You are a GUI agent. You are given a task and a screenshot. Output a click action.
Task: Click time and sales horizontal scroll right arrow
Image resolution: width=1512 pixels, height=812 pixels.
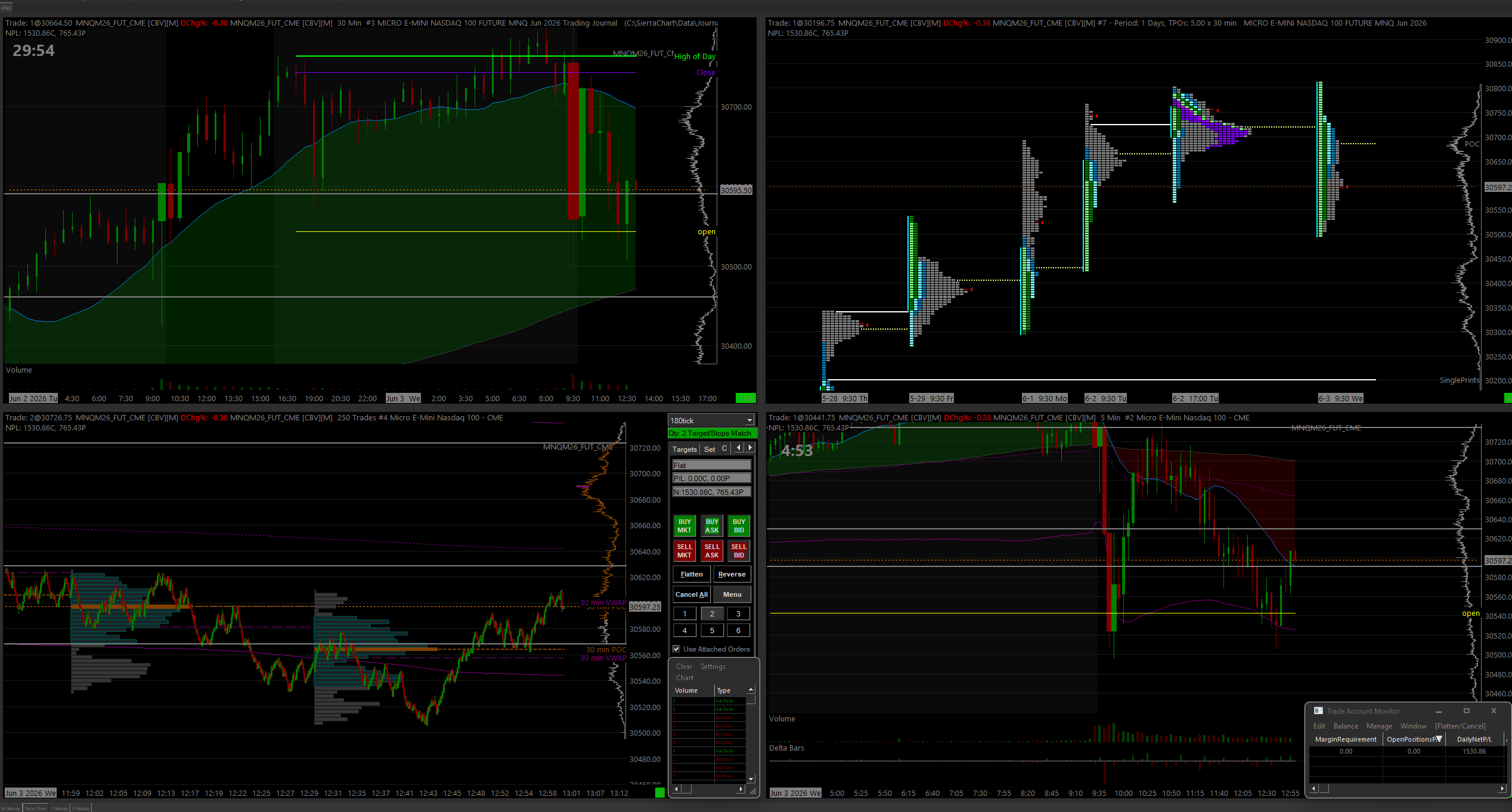(x=740, y=789)
